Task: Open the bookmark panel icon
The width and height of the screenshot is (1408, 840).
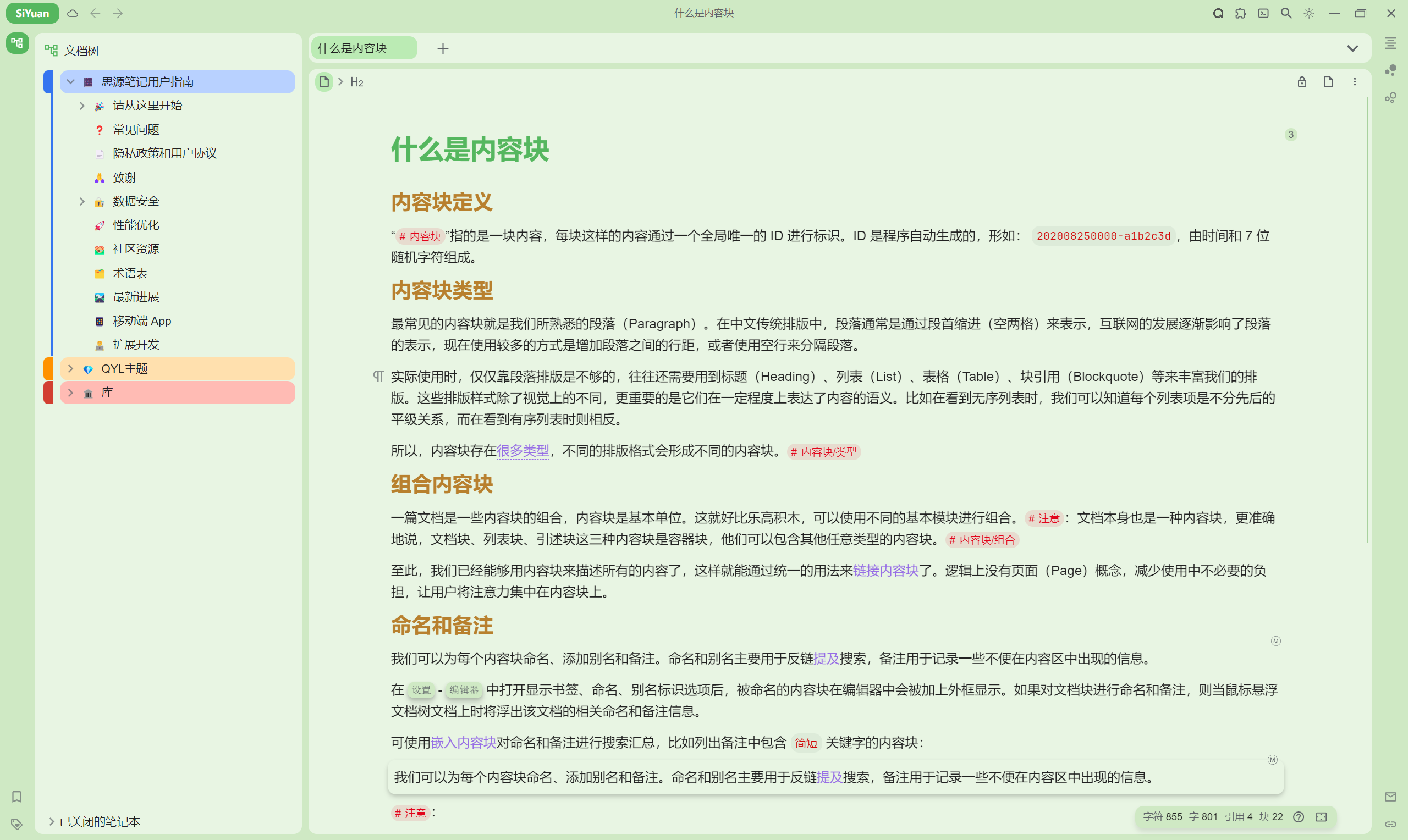Action: coord(16,797)
